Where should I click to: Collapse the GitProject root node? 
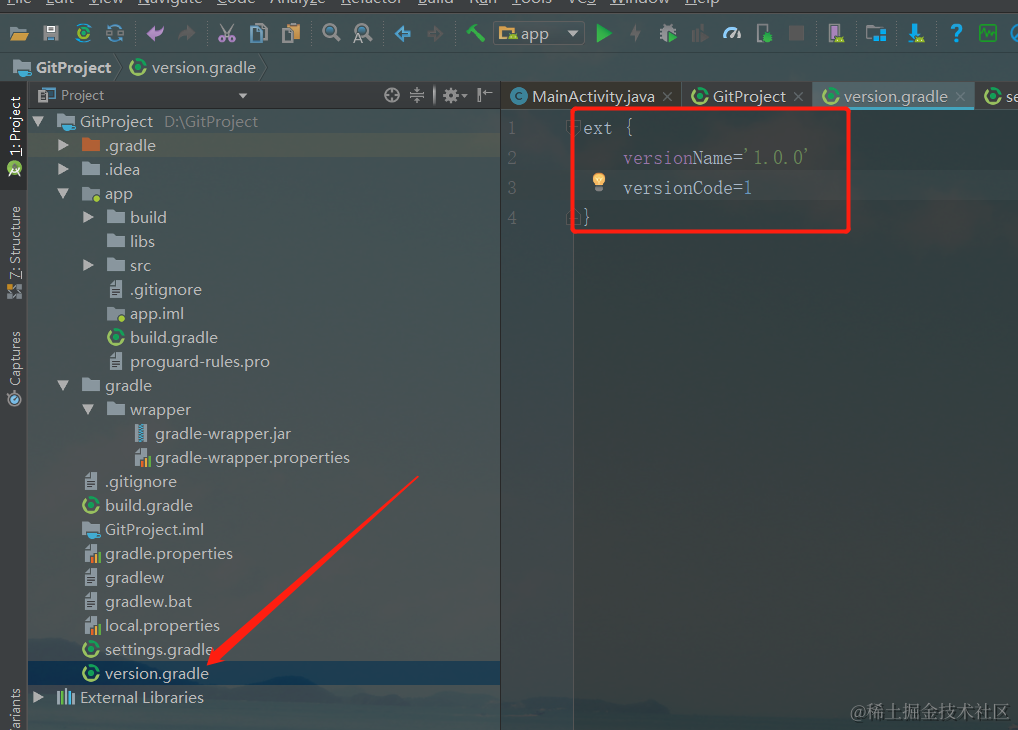38,121
